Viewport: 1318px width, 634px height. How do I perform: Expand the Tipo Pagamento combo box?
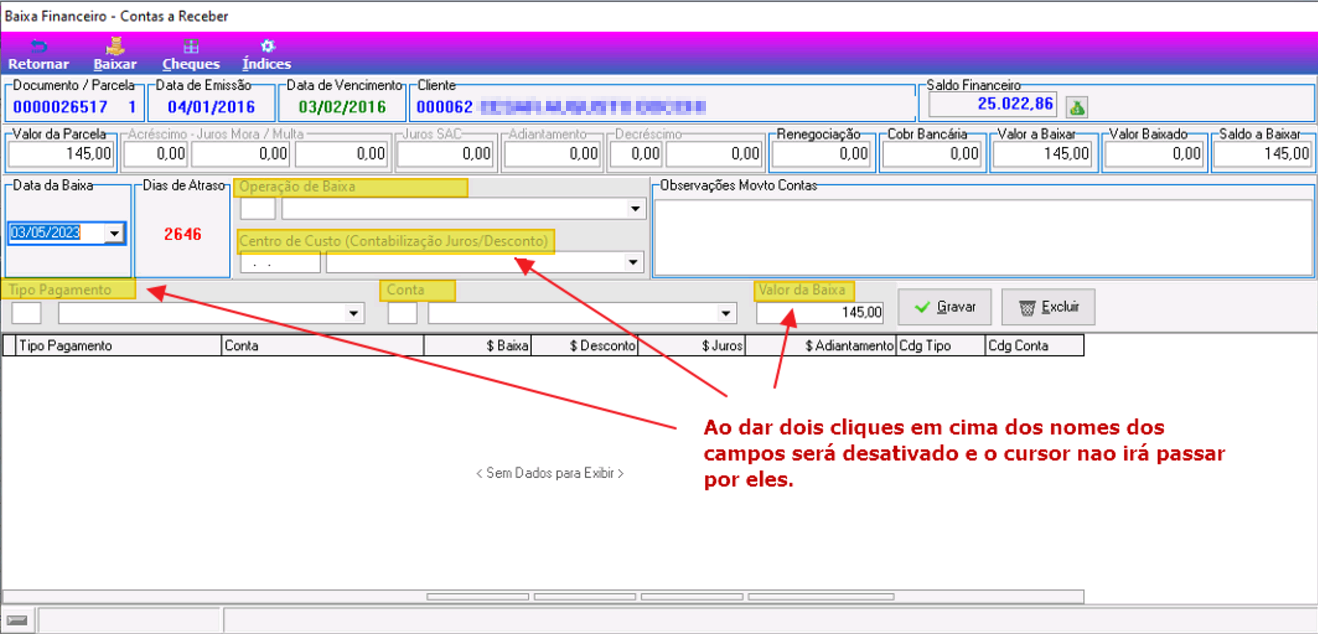click(353, 313)
